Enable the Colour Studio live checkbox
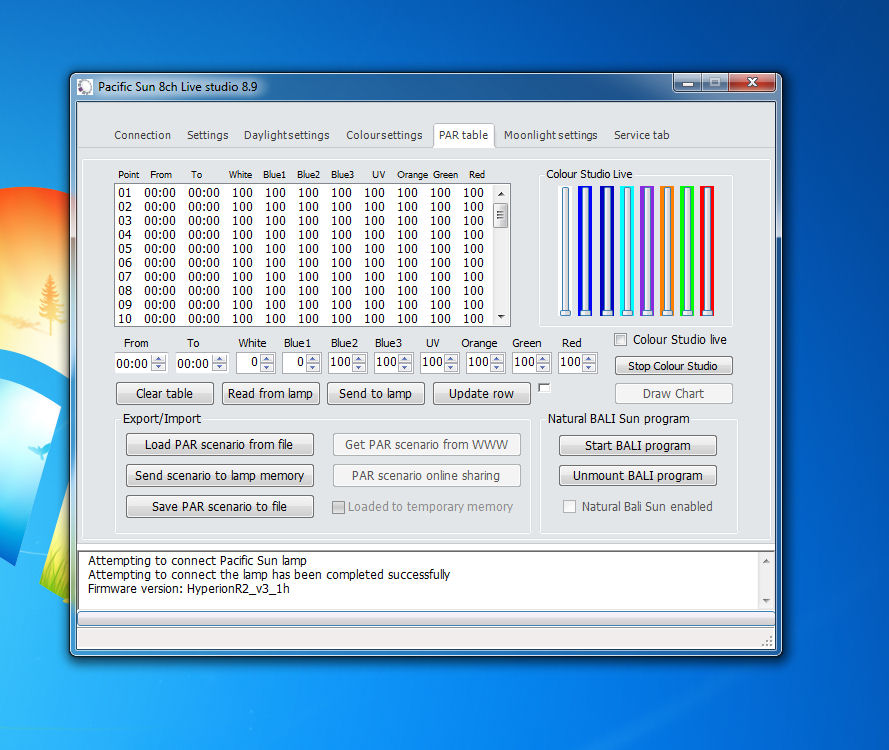889x750 pixels. (621, 340)
